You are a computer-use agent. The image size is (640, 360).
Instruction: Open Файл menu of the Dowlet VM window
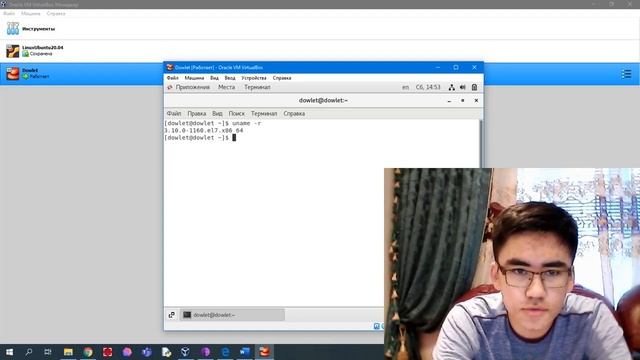[x=173, y=78]
